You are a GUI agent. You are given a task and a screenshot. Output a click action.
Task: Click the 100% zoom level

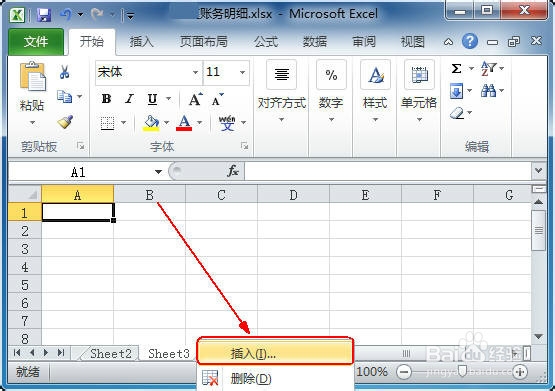click(x=372, y=372)
